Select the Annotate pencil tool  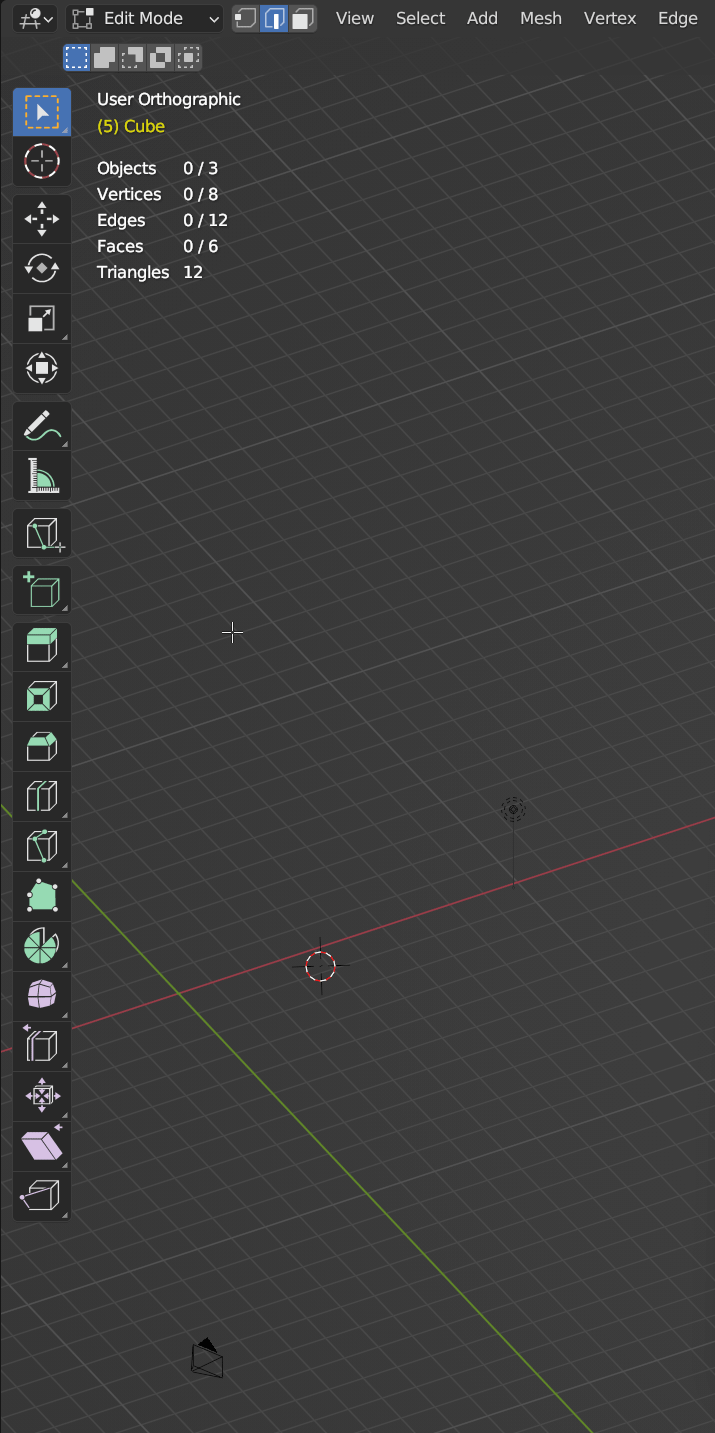pyautogui.click(x=42, y=427)
